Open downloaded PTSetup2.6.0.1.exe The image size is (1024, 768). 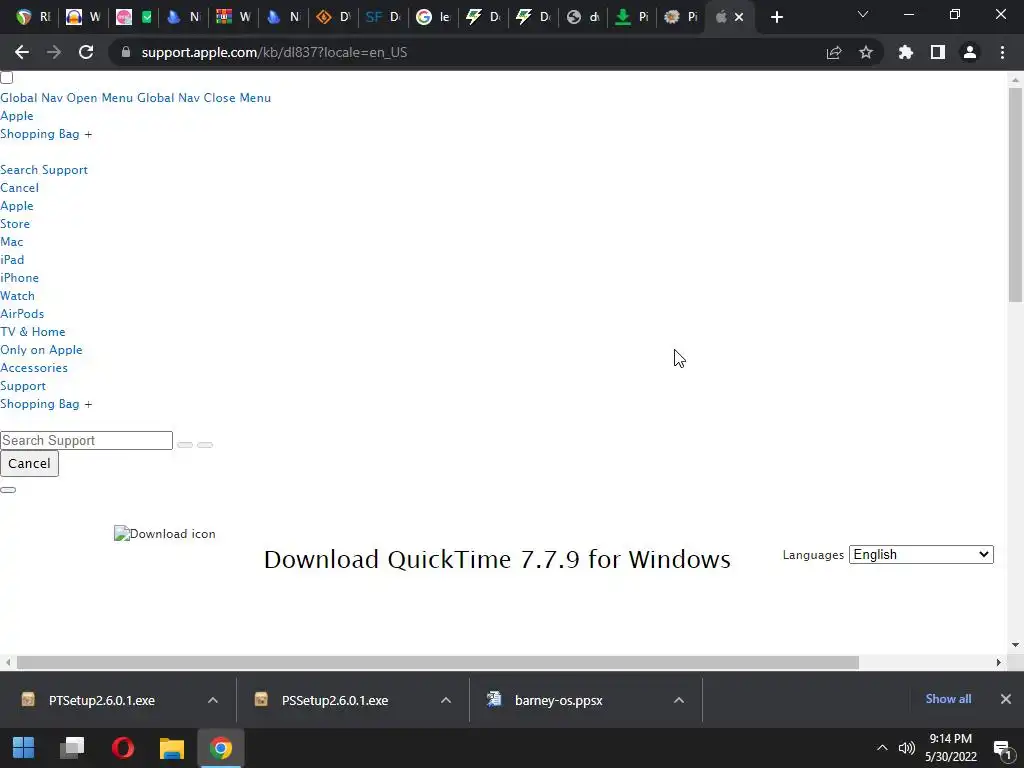(x=101, y=701)
